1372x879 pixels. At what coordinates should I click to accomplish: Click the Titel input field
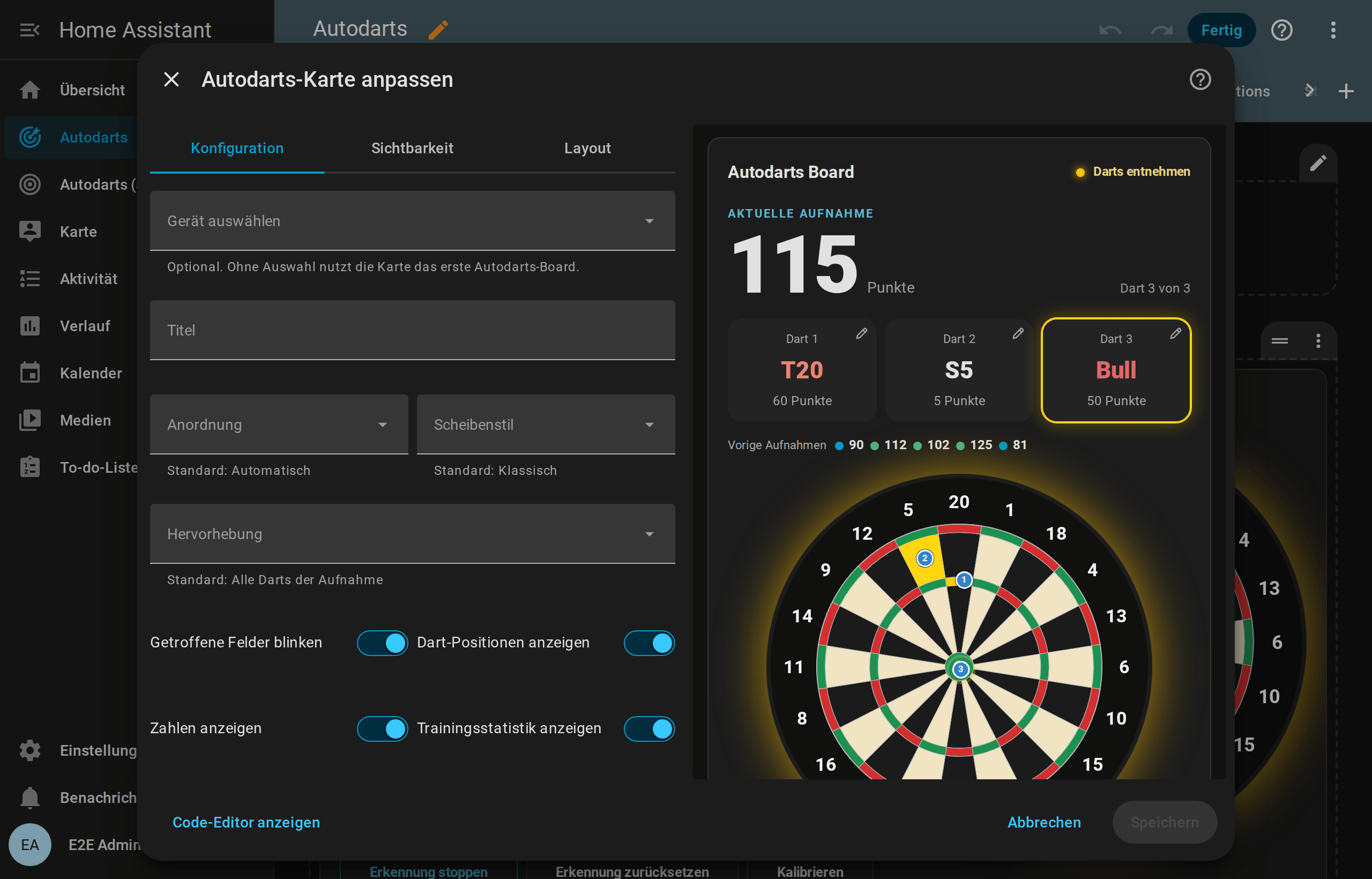pos(412,331)
